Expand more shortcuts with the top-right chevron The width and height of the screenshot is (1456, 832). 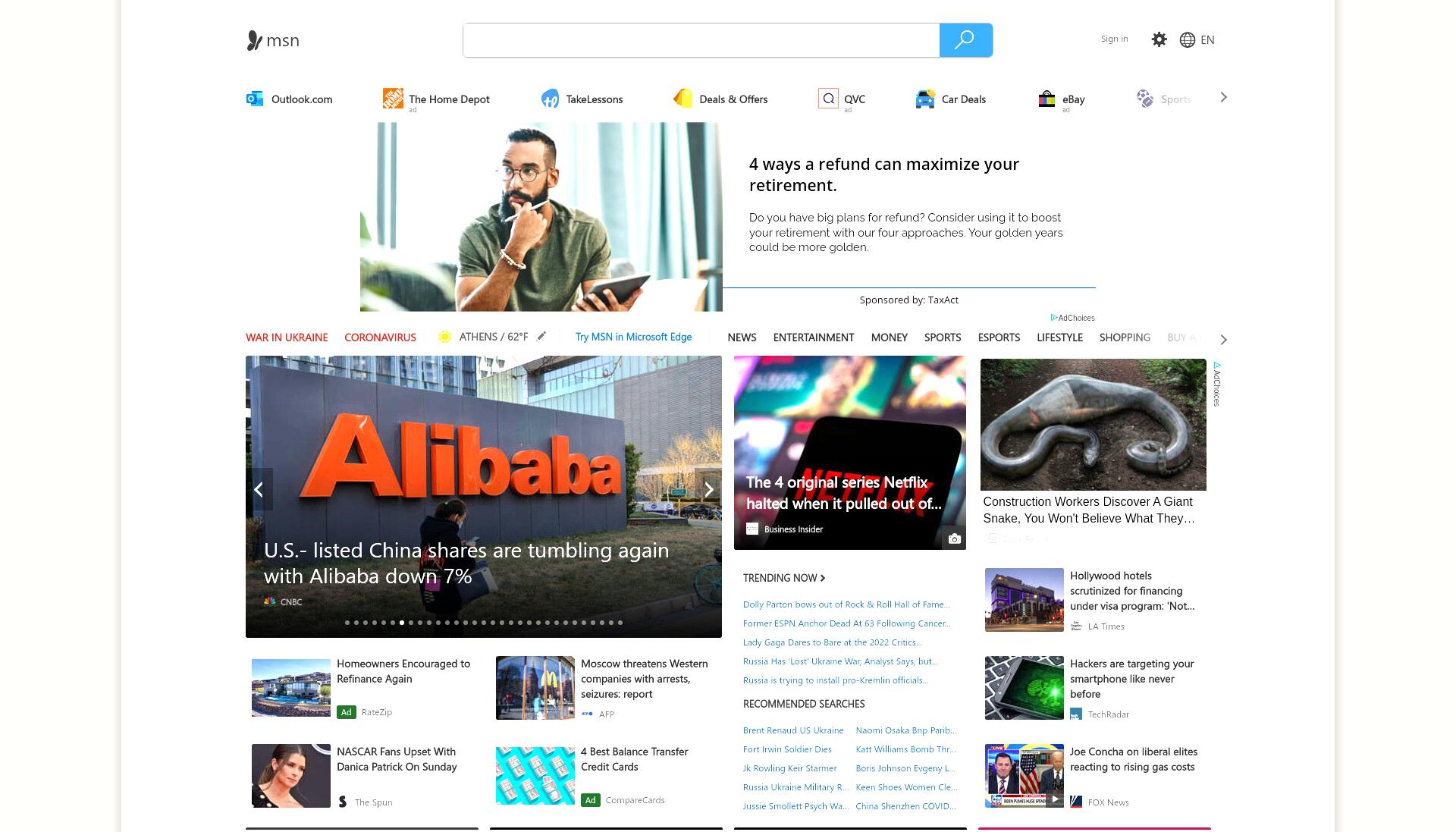(x=1223, y=97)
